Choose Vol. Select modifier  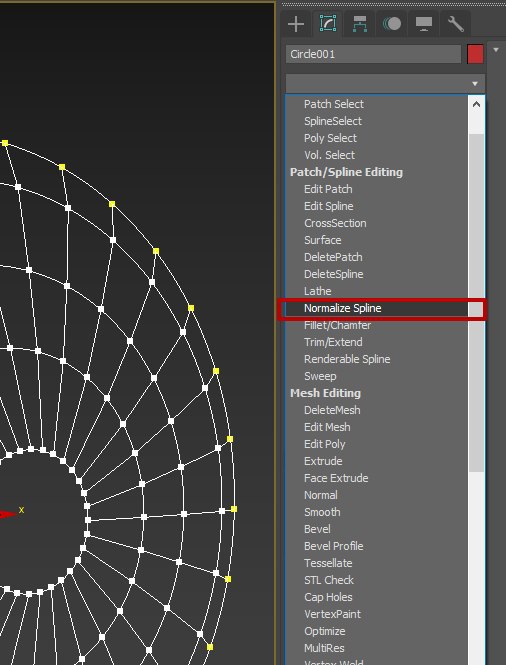(x=329, y=155)
